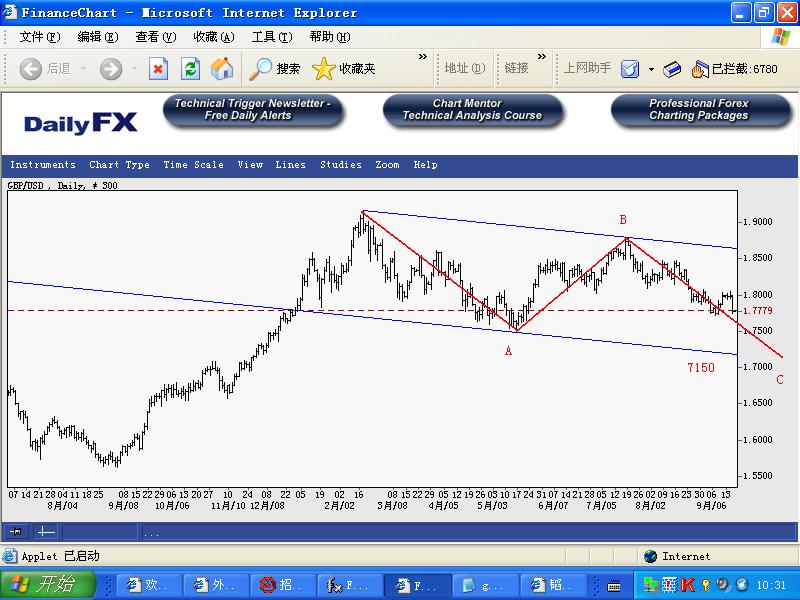The image size is (800, 600).
Task: Click the yellow key tray icon
Action: click(x=706, y=584)
